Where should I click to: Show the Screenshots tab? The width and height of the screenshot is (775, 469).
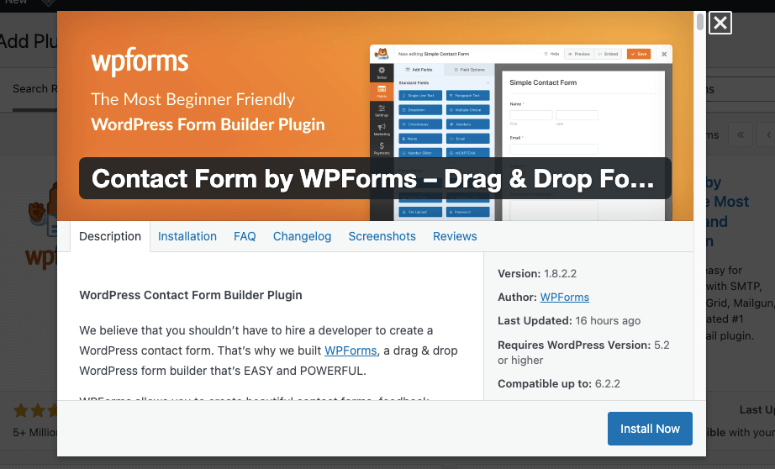point(382,236)
